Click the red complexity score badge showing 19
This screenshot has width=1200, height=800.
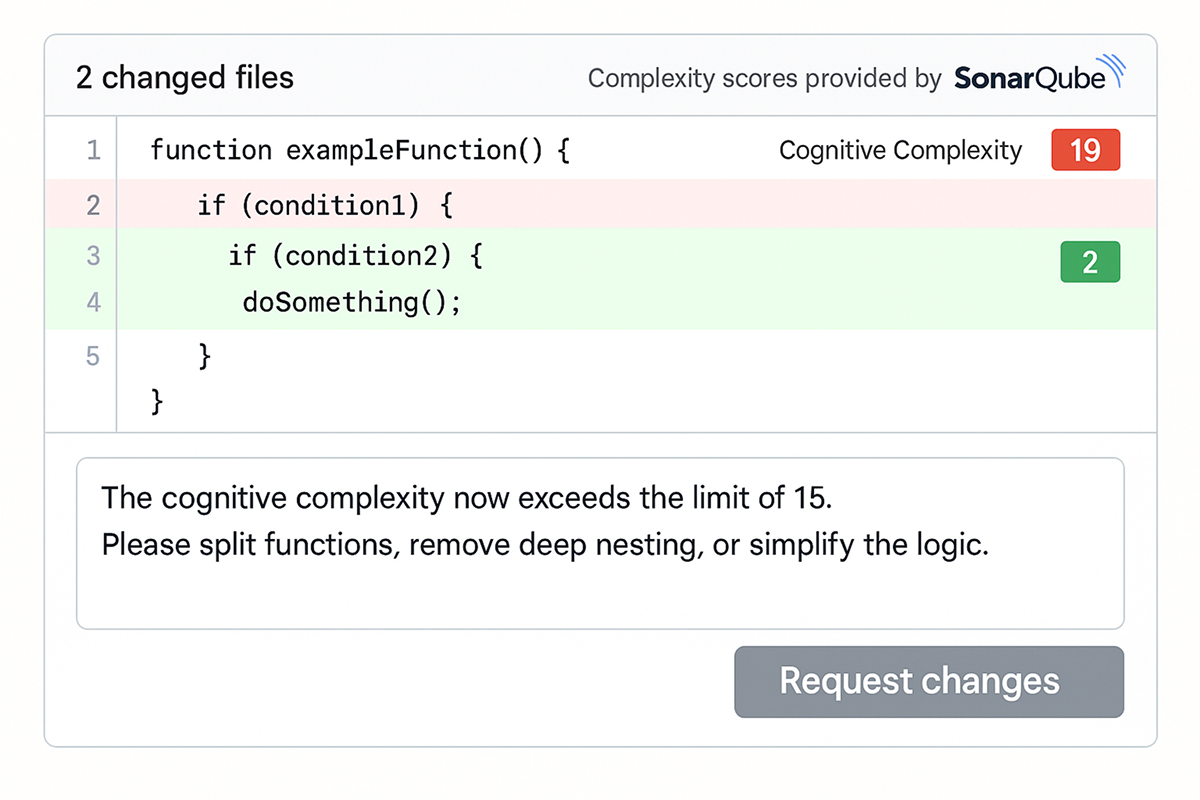(x=1086, y=150)
